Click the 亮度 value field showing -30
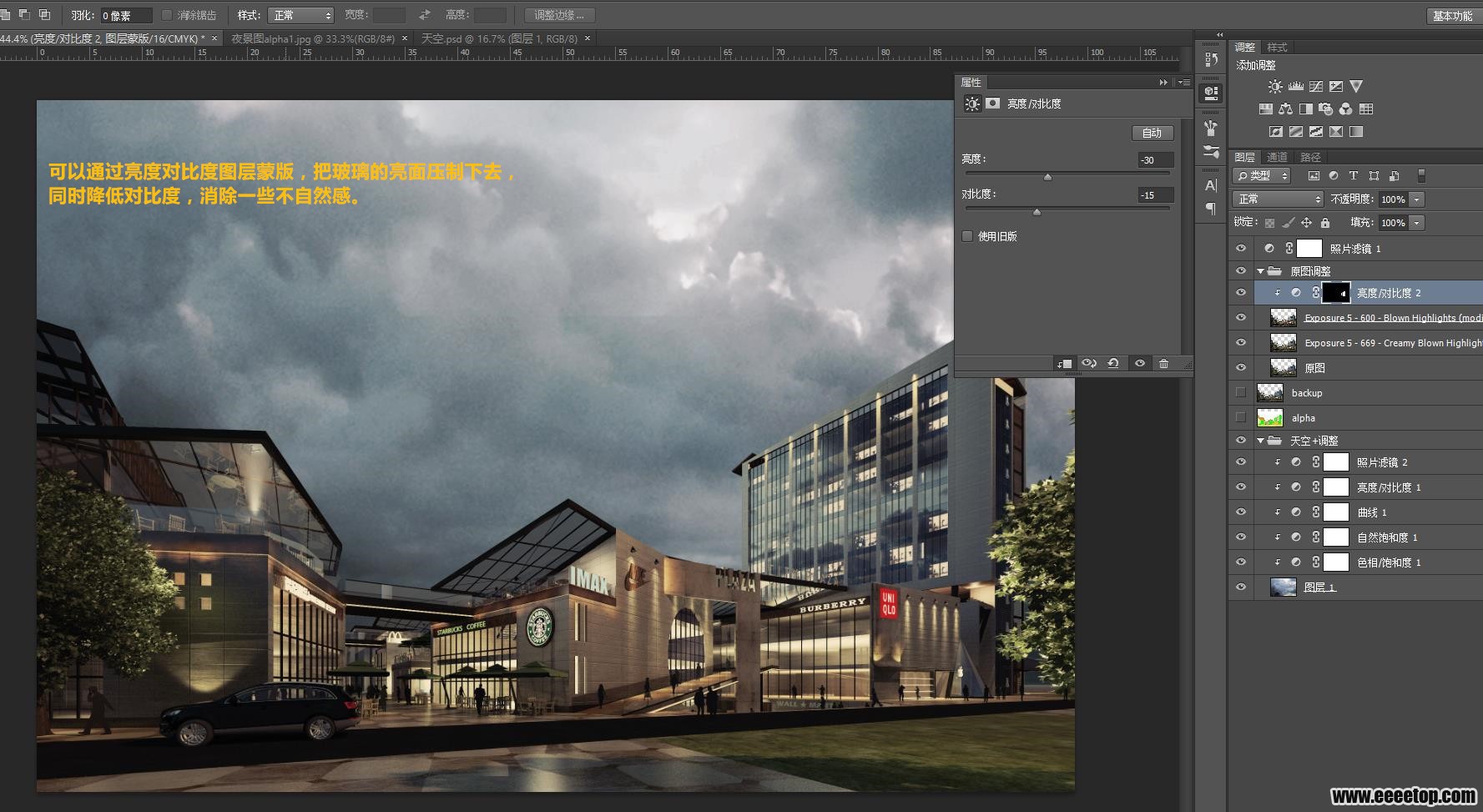The image size is (1483, 812). pyautogui.click(x=1156, y=159)
